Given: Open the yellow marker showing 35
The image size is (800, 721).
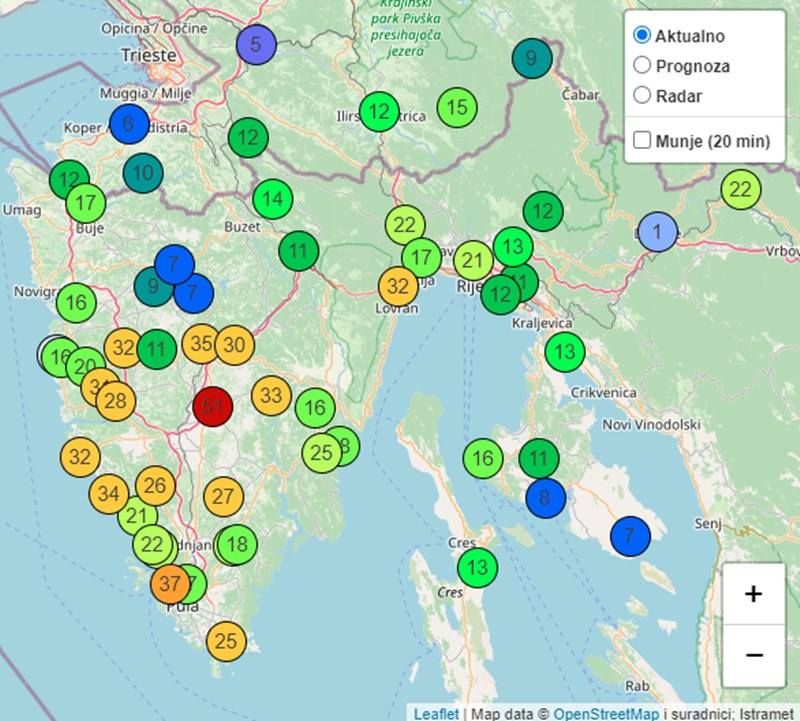Looking at the screenshot, I should (201, 345).
